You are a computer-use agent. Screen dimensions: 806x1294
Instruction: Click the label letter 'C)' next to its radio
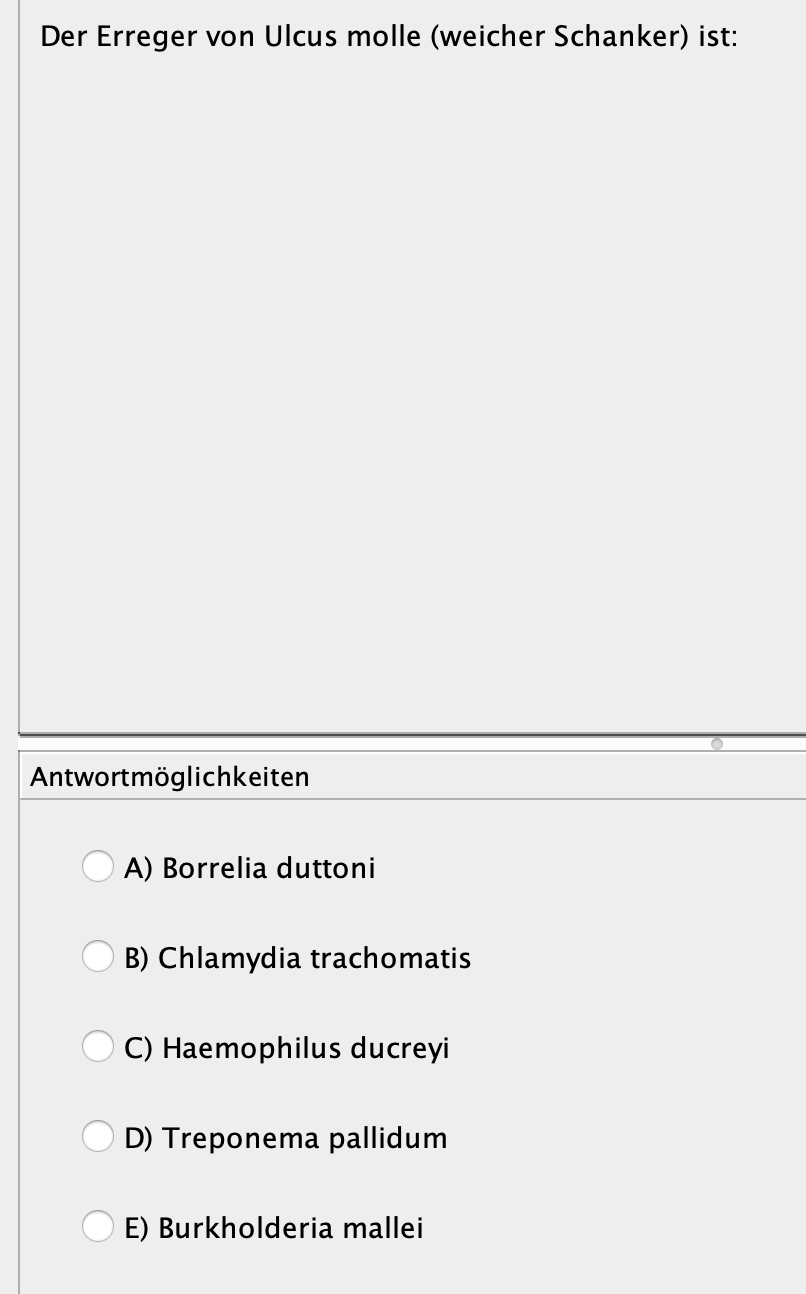136,1048
